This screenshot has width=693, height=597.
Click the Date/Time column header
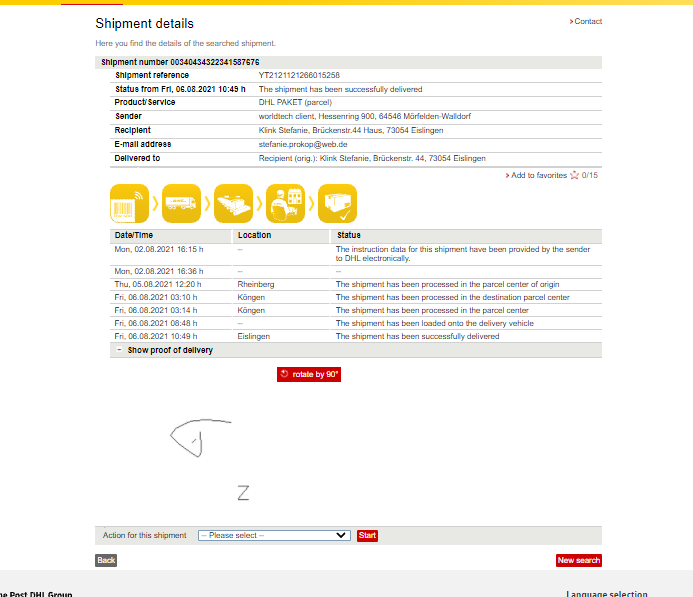coord(134,235)
